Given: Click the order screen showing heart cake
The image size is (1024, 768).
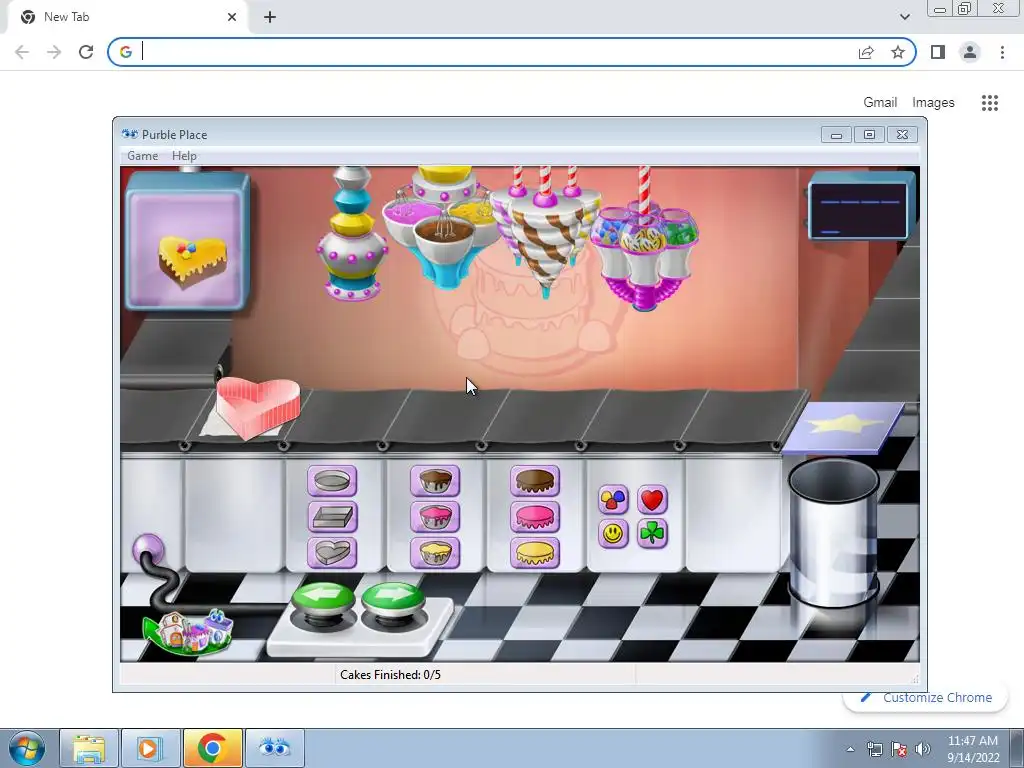Looking at the screenshot, I should (x=188, y=242).
